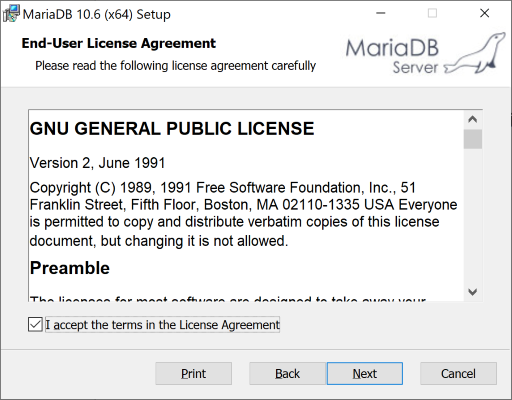Cancel the MariaDB installation
This screenshot has height=400, width=512.
coord(458,373)
